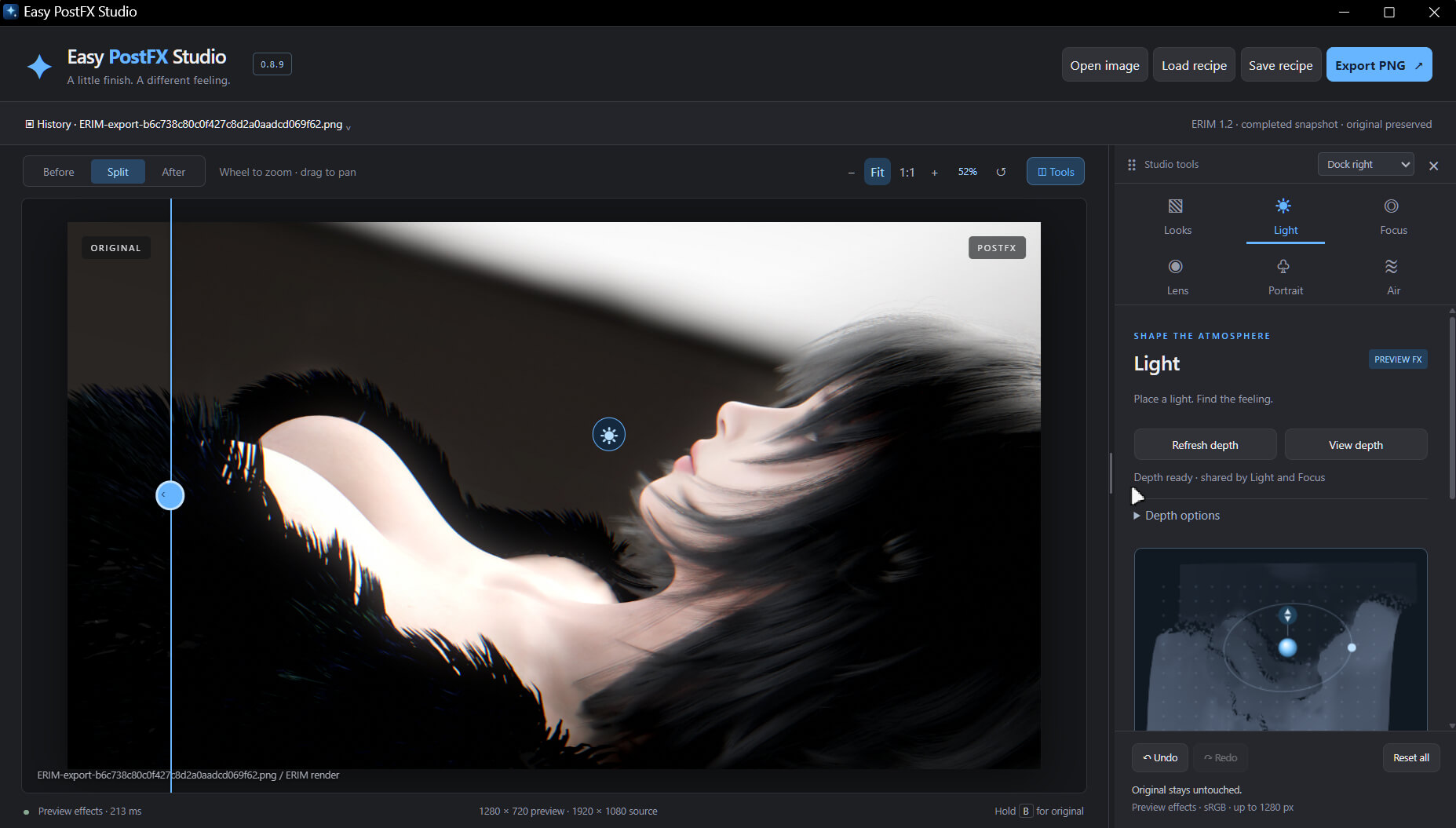This screenshot has height=828, width=1456.
Task: Click the Refresh depth button
Action: click(x=1205, y=445)
